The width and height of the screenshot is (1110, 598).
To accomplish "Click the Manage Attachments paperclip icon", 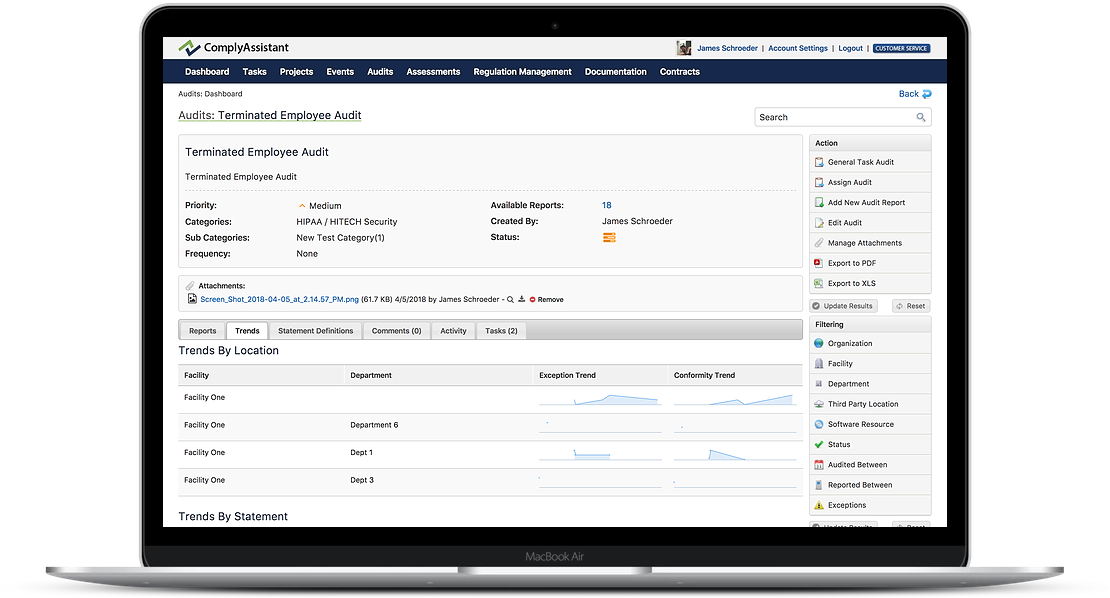I will pos(819,243).
